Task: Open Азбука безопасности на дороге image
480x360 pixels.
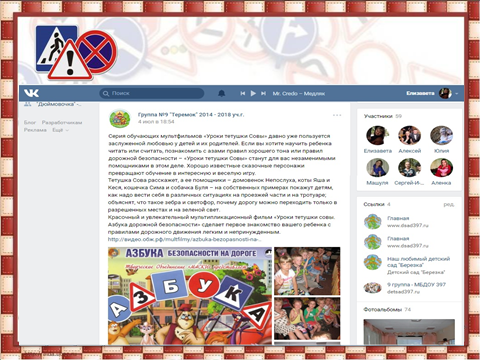Action: (190, 296)
